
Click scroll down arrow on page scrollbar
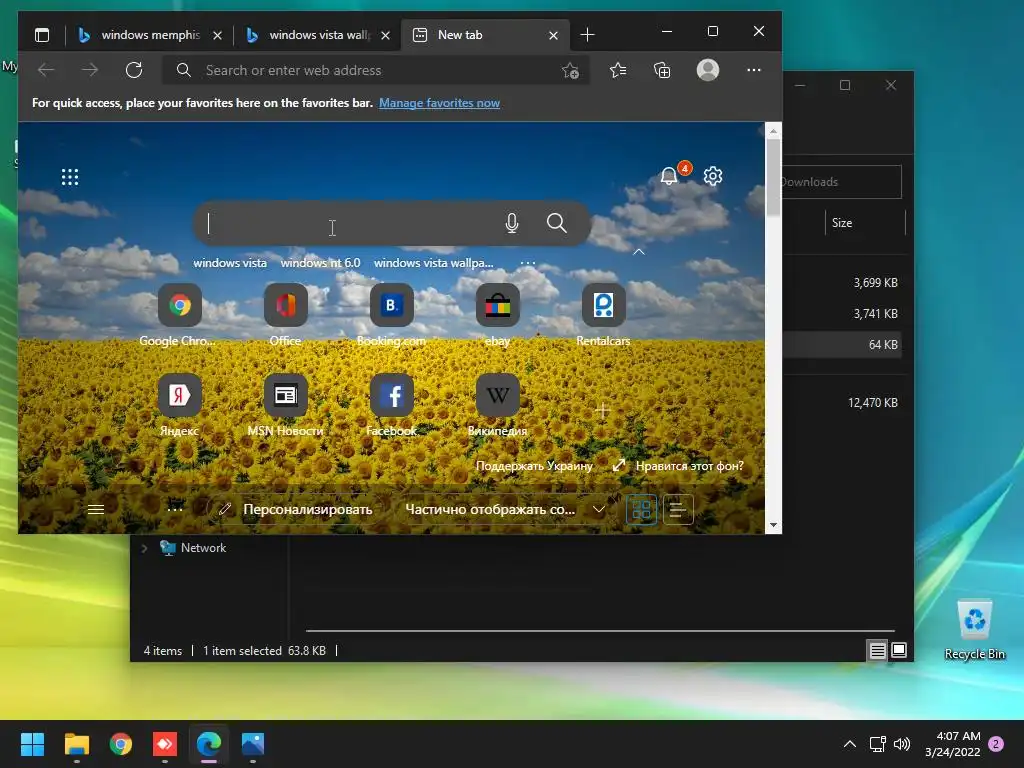click(x=773, y=525)
